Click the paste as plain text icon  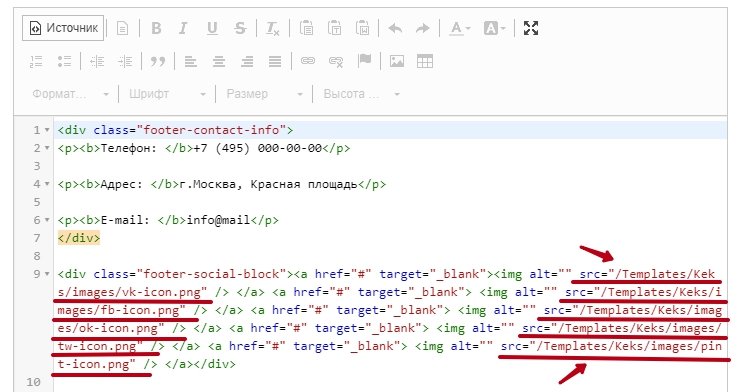(335, 28)
